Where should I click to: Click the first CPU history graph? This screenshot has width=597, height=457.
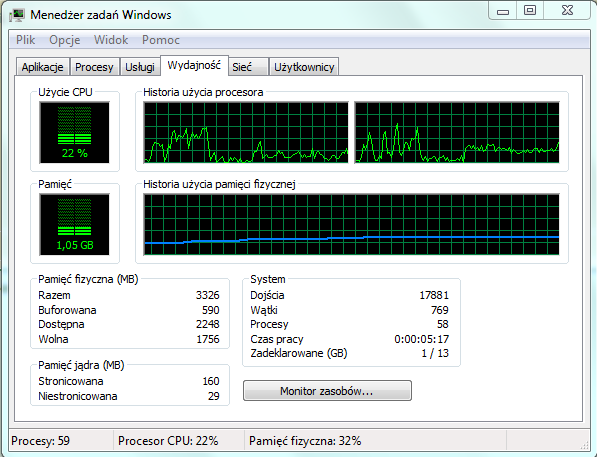coord(246,133)
